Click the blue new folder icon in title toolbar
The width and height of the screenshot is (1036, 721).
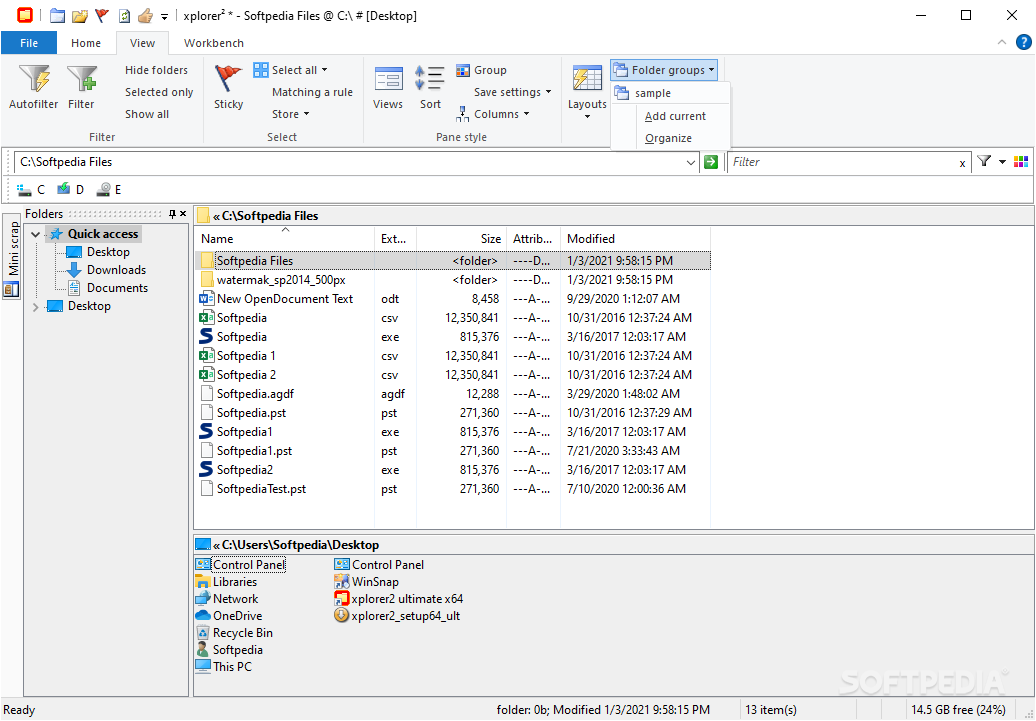[x=57, y=15]
